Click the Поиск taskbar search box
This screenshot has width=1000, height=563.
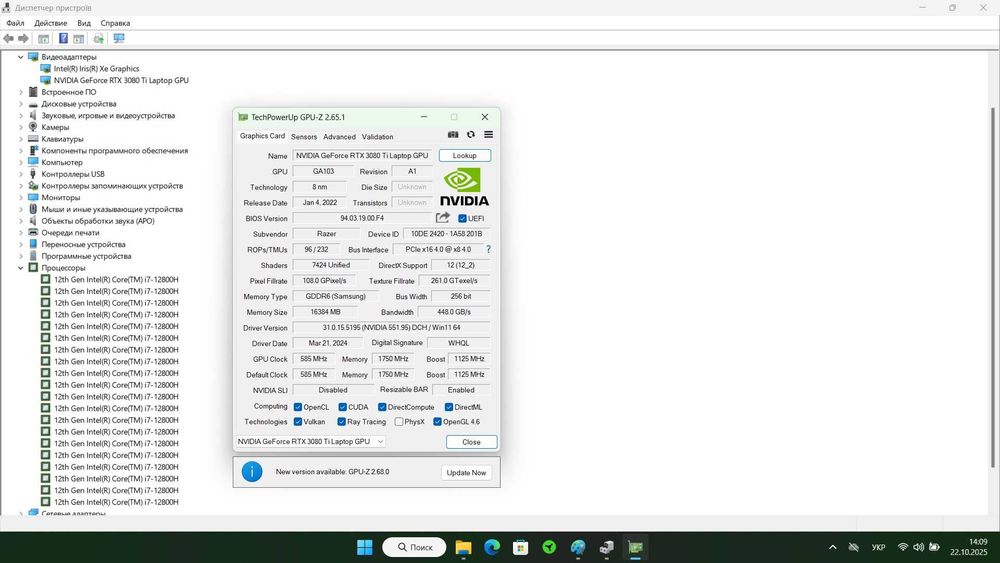pos(414,547)
